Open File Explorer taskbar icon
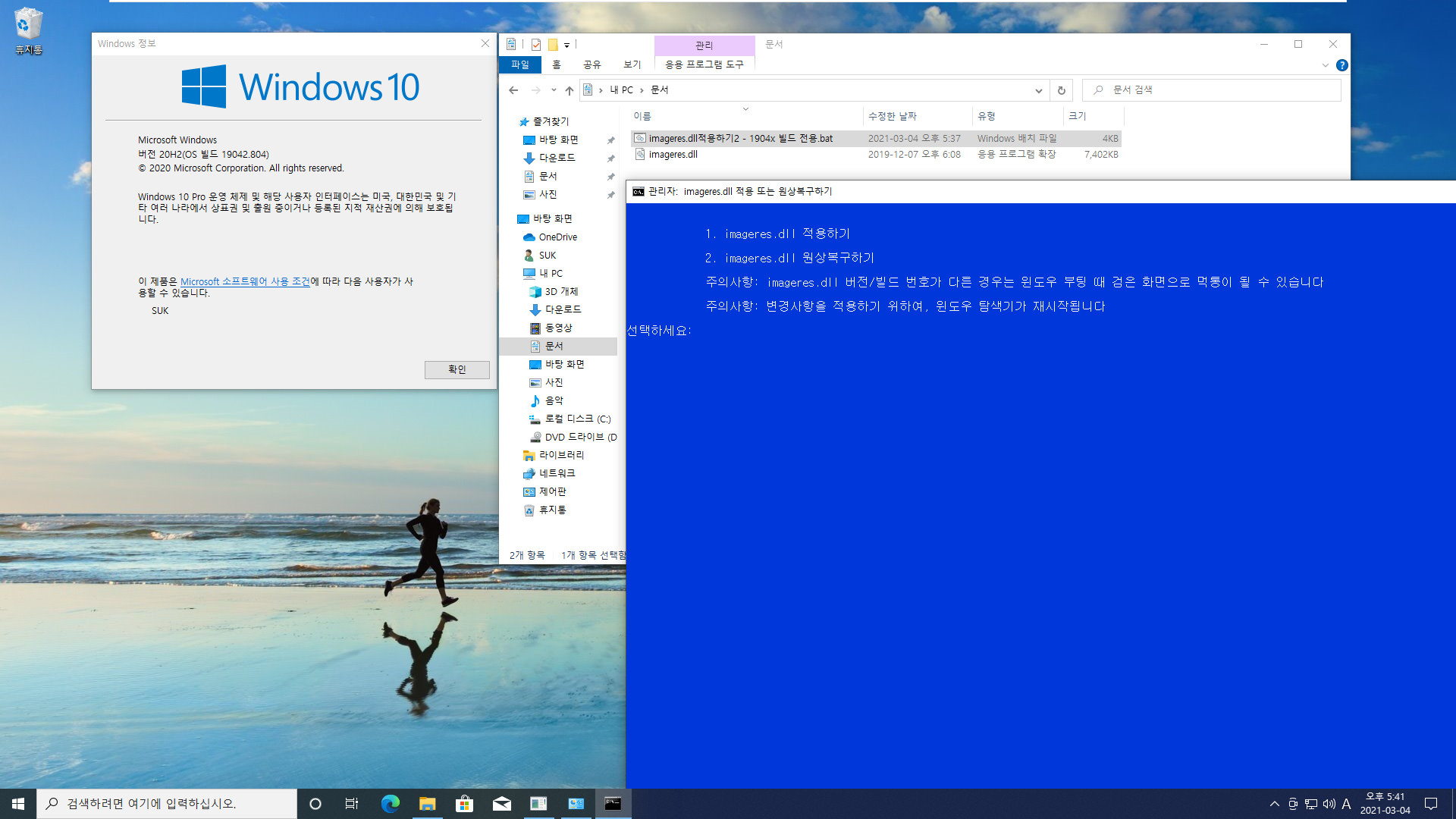The width and height of the screenshot is (1456, 819). 427,804
